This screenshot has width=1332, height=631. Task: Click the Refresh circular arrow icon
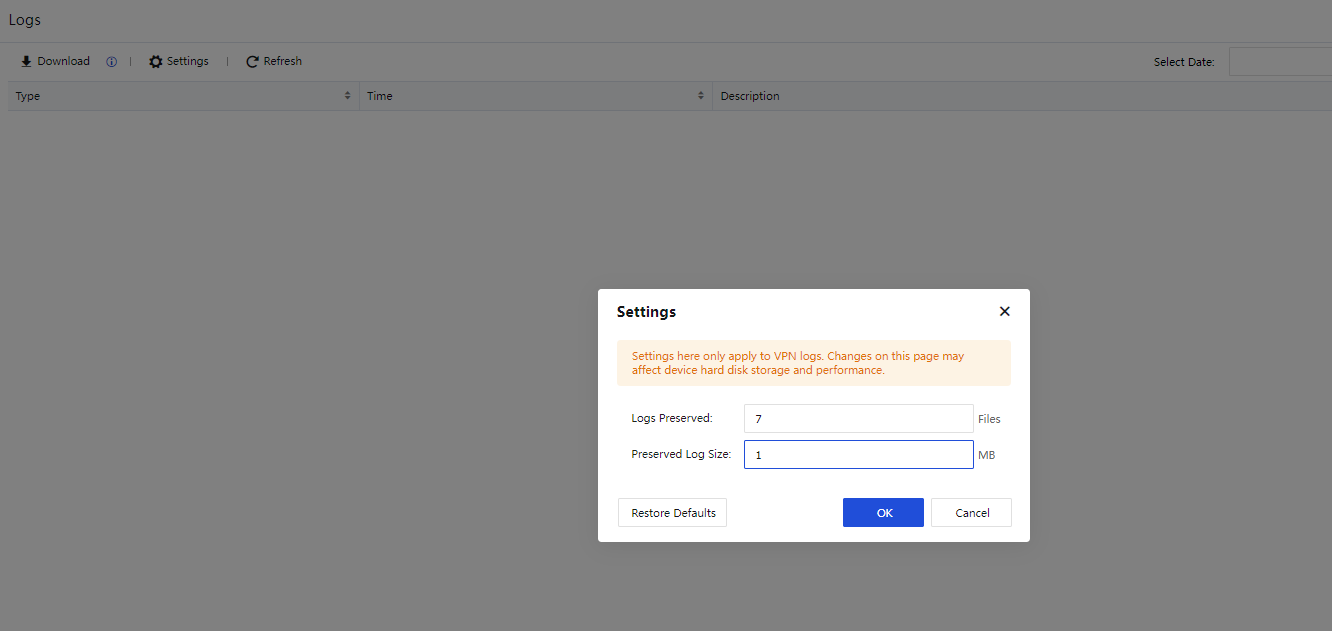[x=252, y=62]
